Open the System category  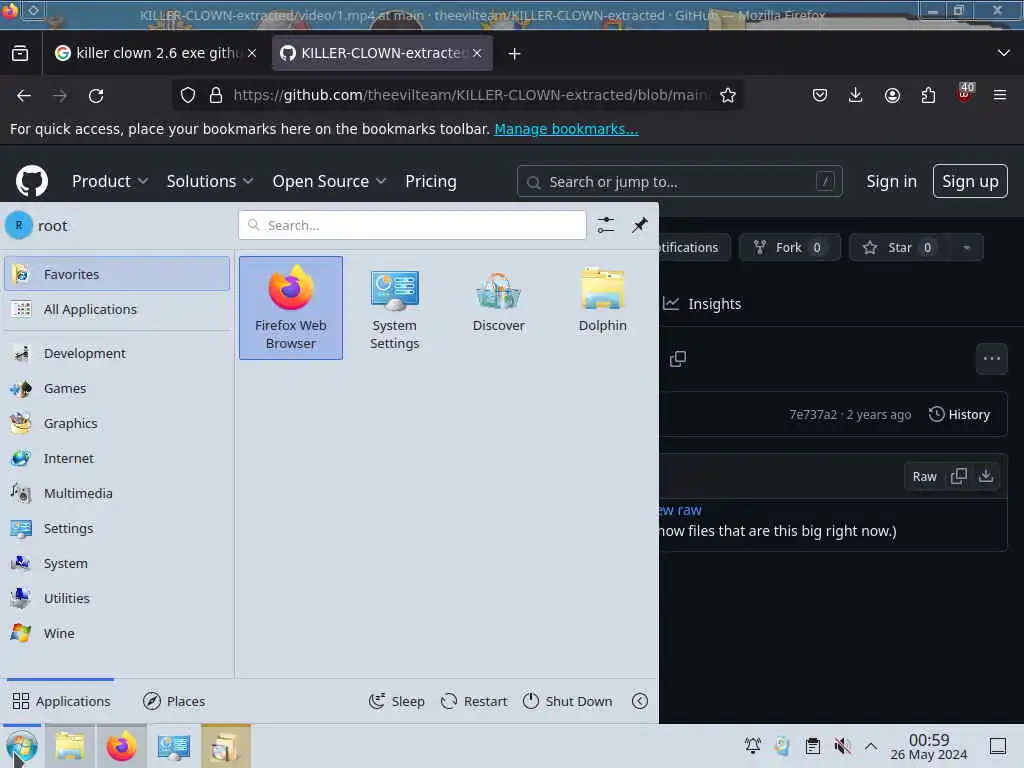coord(117,563)
